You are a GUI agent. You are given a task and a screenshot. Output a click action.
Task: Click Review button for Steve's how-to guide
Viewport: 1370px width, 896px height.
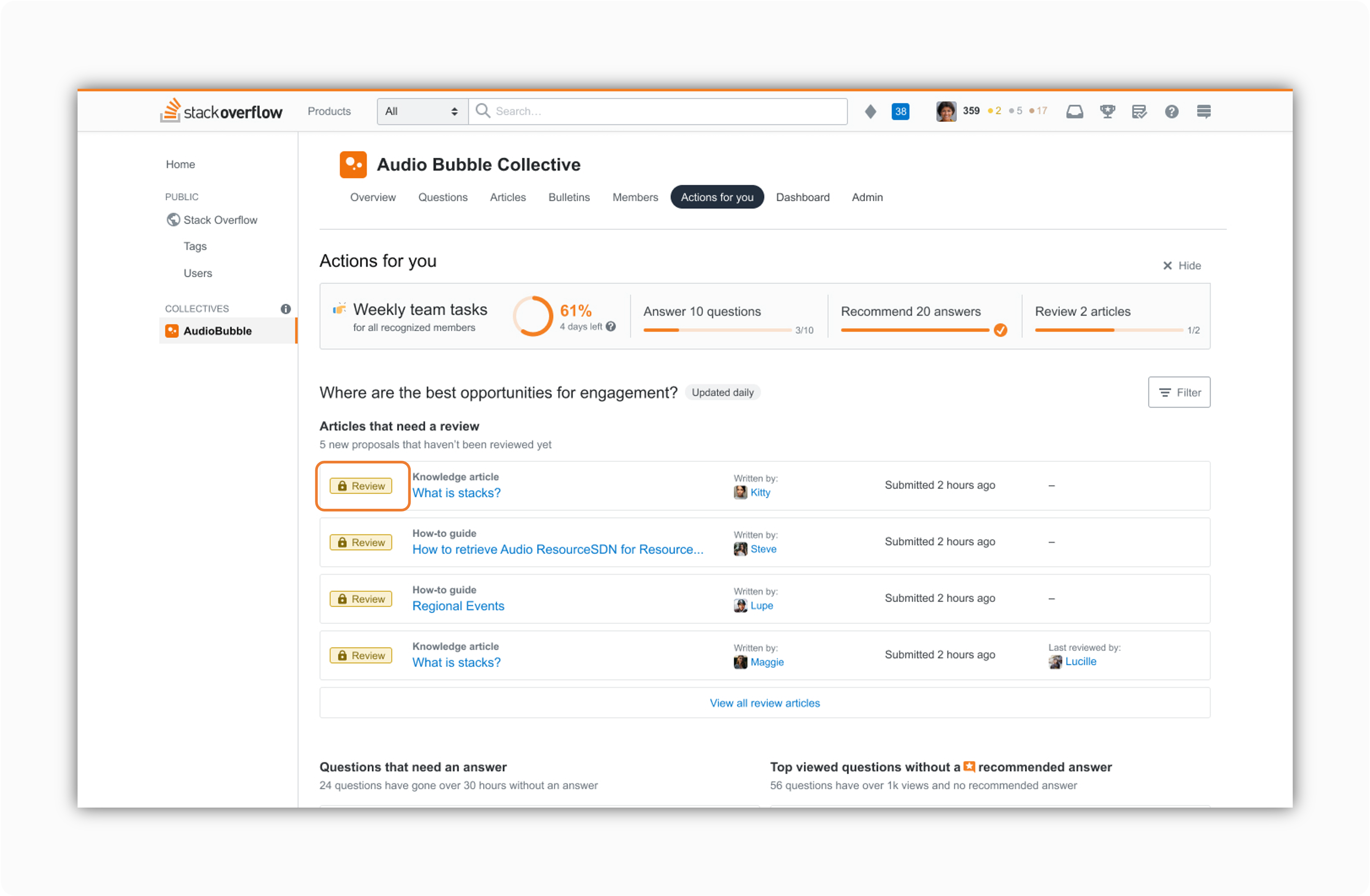pyautogui.click(x=361, y=542)
